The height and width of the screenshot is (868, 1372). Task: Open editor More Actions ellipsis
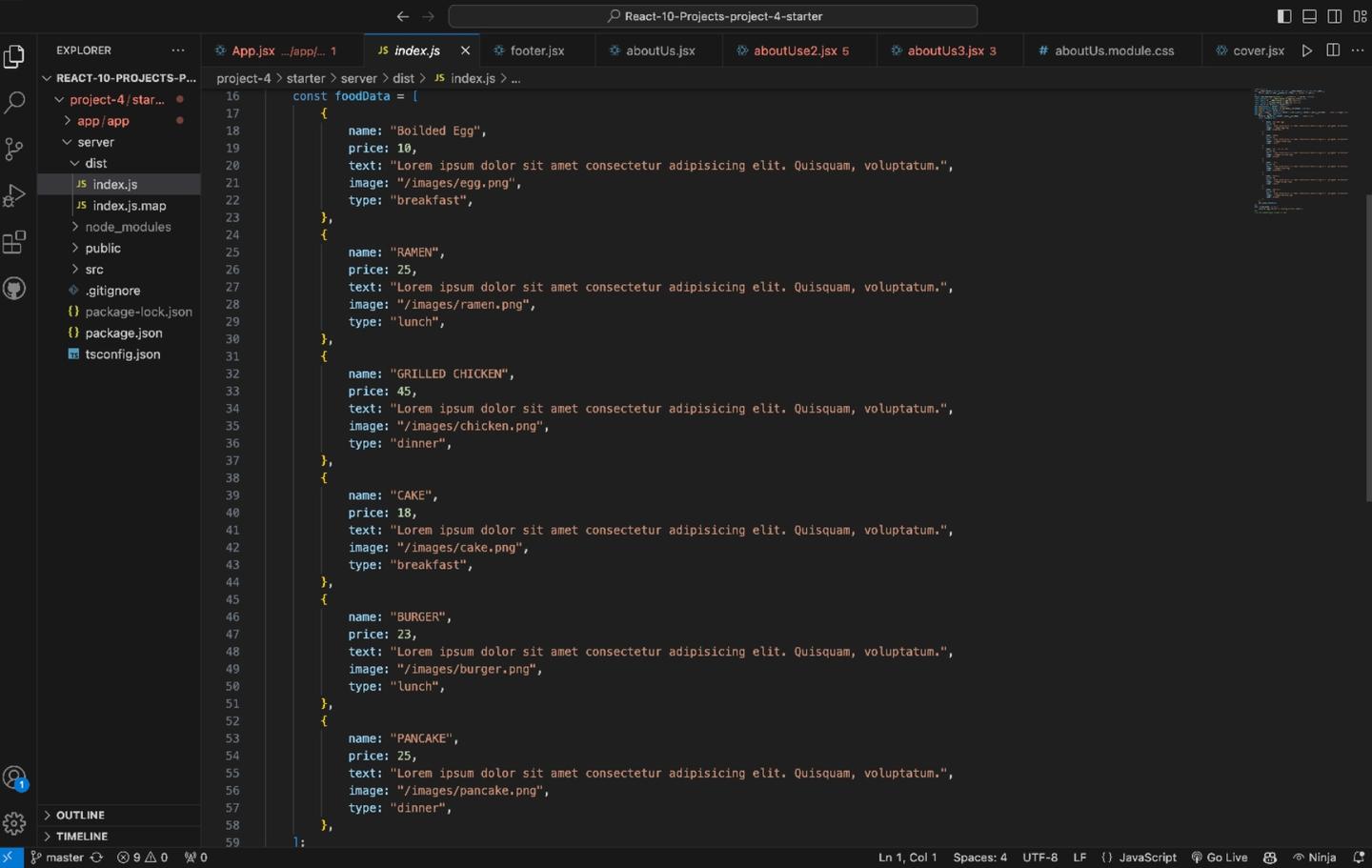[1358, 50]
